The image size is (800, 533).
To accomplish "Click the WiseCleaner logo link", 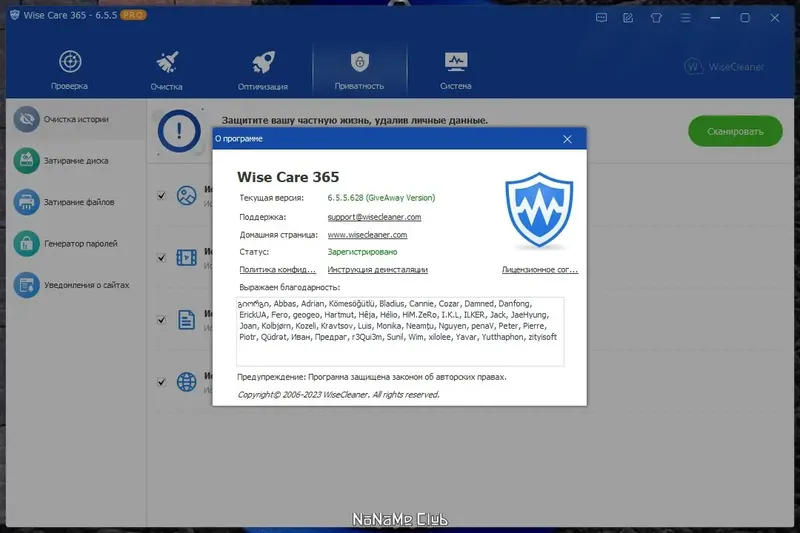I will pos(723,67).
